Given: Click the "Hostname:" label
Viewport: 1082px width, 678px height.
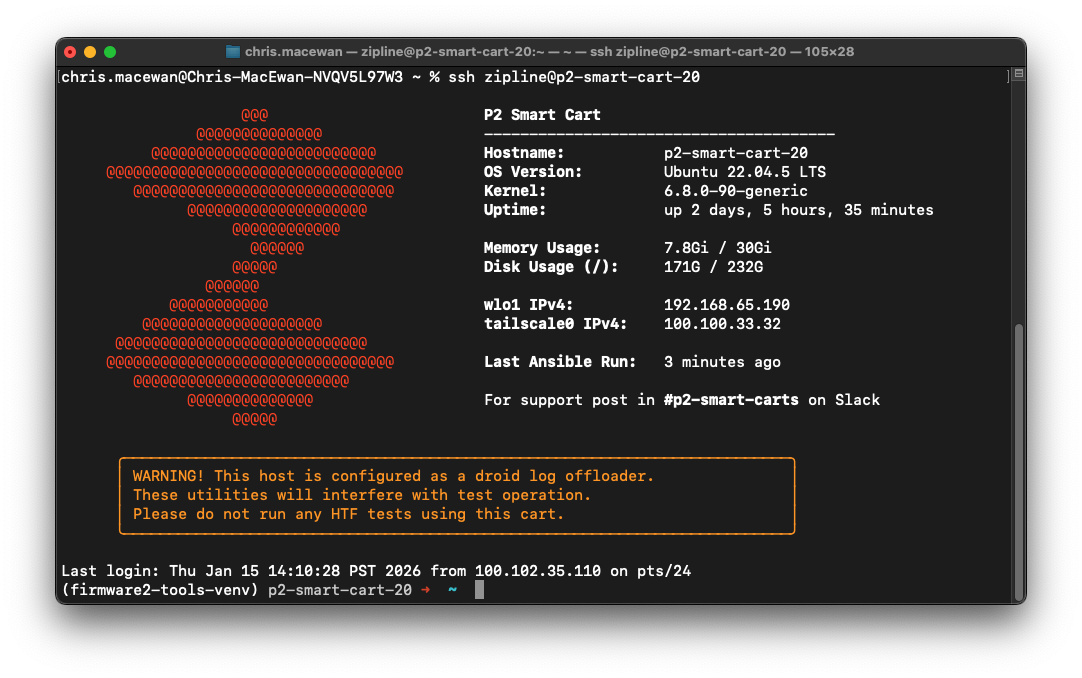Looking at the screenshot, I should coord(524,152).
